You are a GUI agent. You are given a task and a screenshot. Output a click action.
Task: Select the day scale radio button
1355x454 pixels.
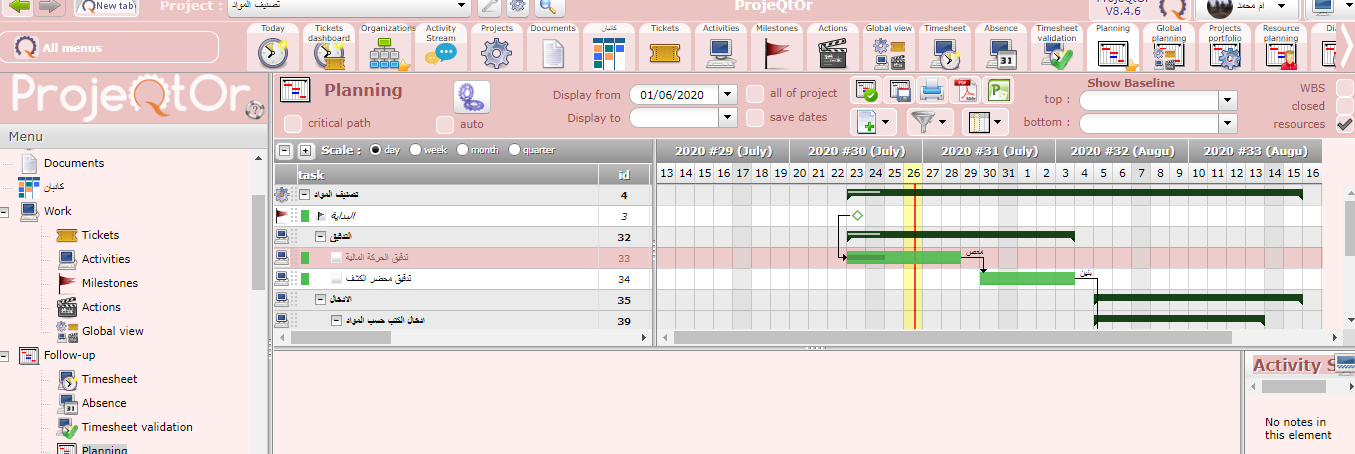(x=376, y=150)
